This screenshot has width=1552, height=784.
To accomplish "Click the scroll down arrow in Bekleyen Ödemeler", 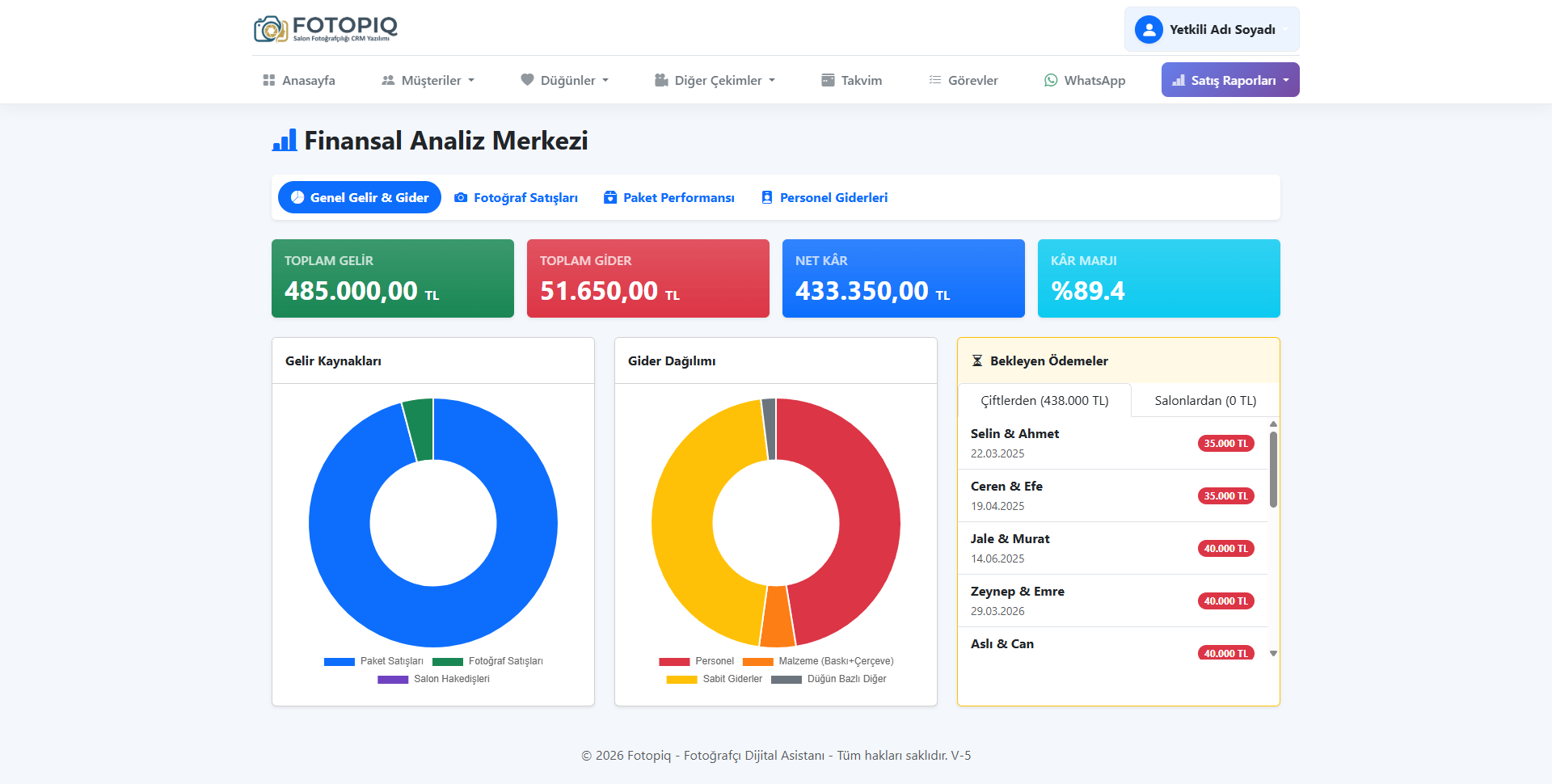I will coord(1273,653).
